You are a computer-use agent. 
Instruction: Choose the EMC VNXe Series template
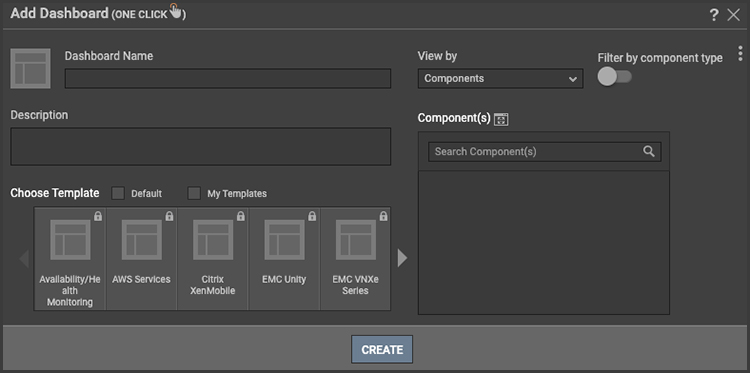coord(355,259)
